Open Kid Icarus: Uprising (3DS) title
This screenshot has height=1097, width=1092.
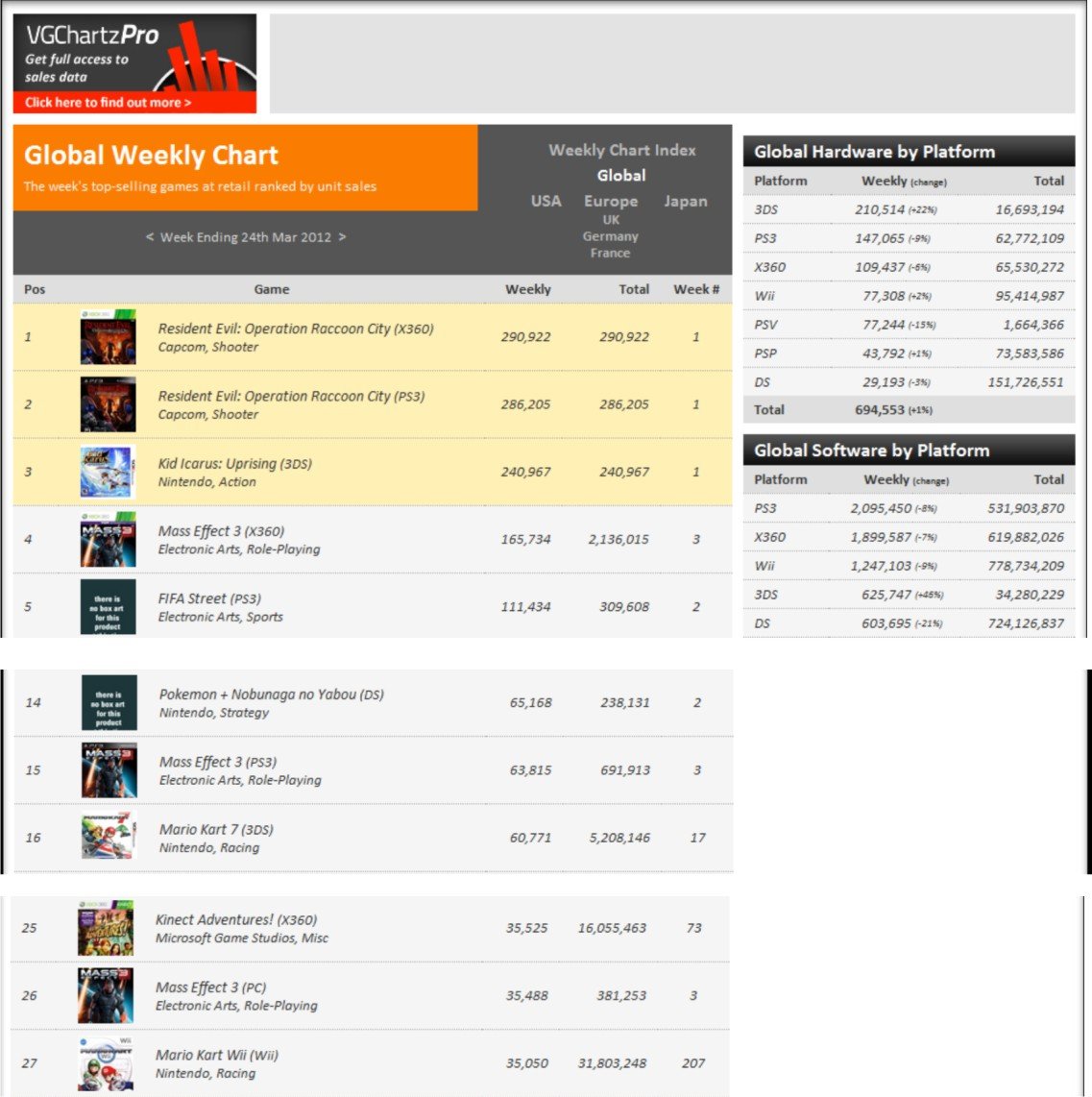click(235, 463)
